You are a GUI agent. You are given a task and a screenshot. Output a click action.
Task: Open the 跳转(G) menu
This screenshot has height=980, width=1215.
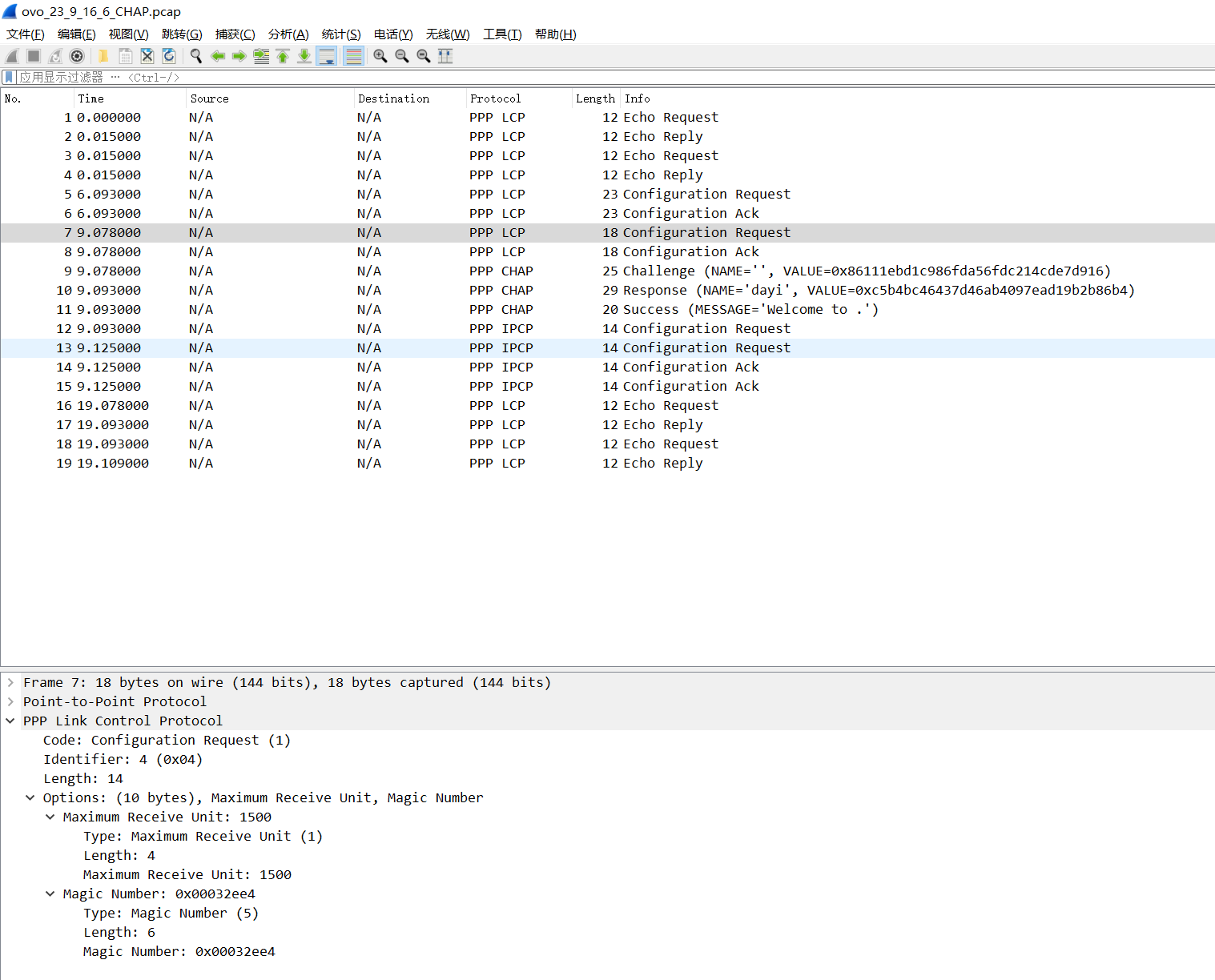(x=182, y=34)
